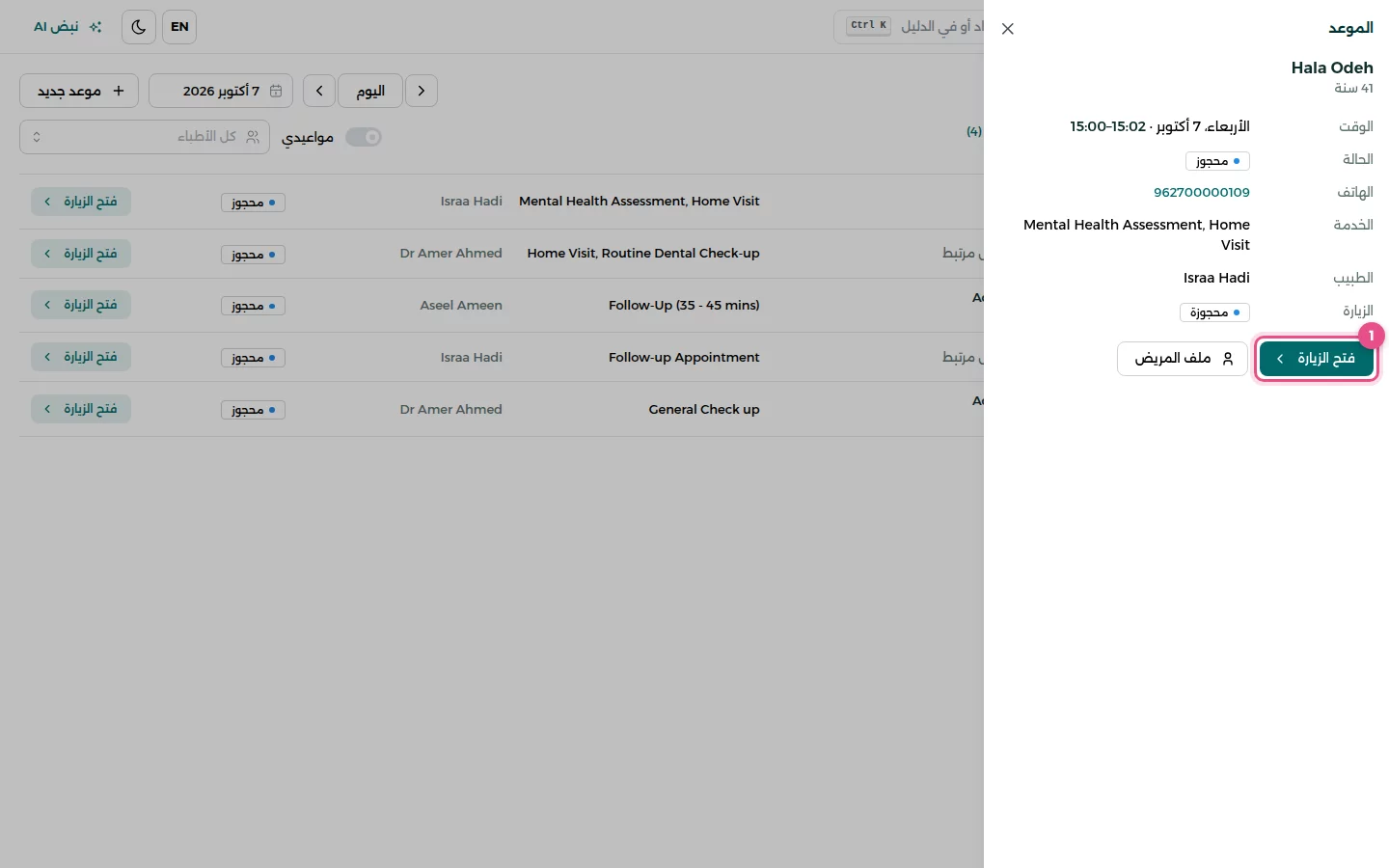
Task: Click General Check up service text
Action: pyautogui.click(x=704, y=409)
